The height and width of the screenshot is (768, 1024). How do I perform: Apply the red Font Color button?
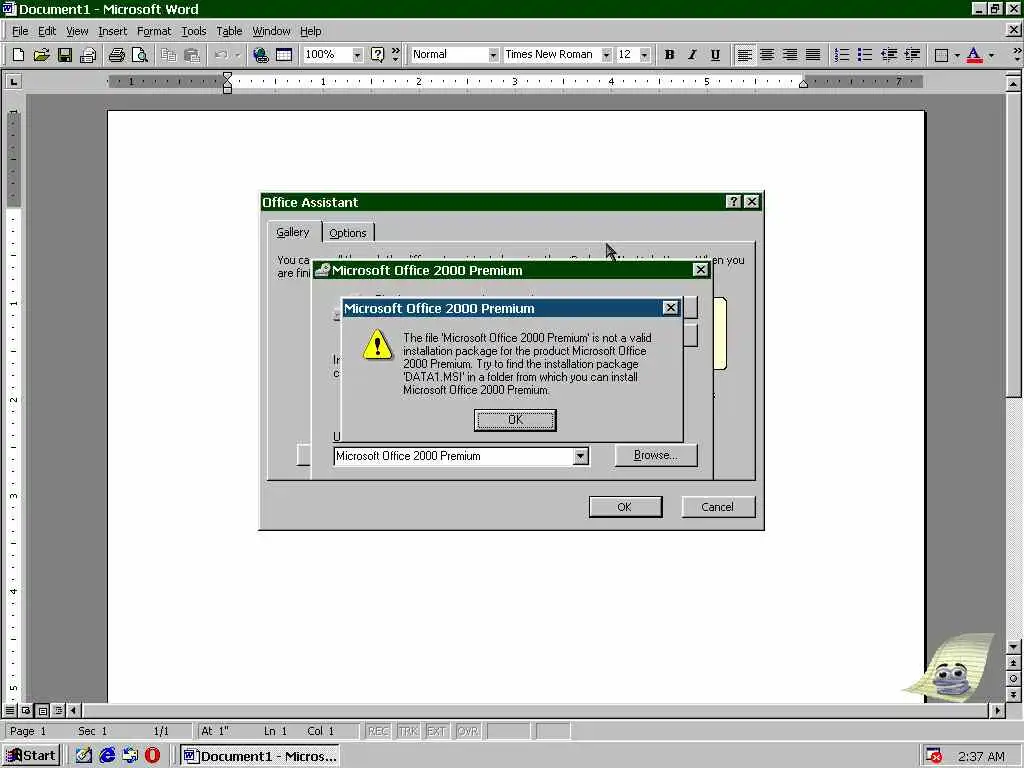974,55
